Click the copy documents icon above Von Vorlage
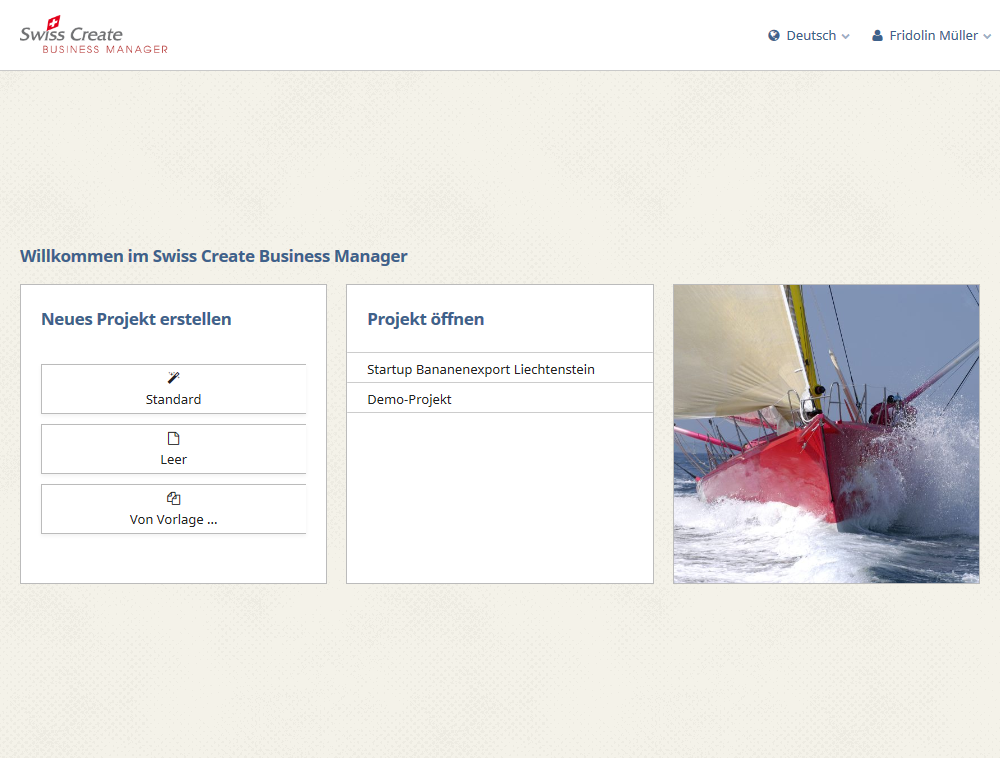This screenshot has width=1000, height=758. click(173, 498)
